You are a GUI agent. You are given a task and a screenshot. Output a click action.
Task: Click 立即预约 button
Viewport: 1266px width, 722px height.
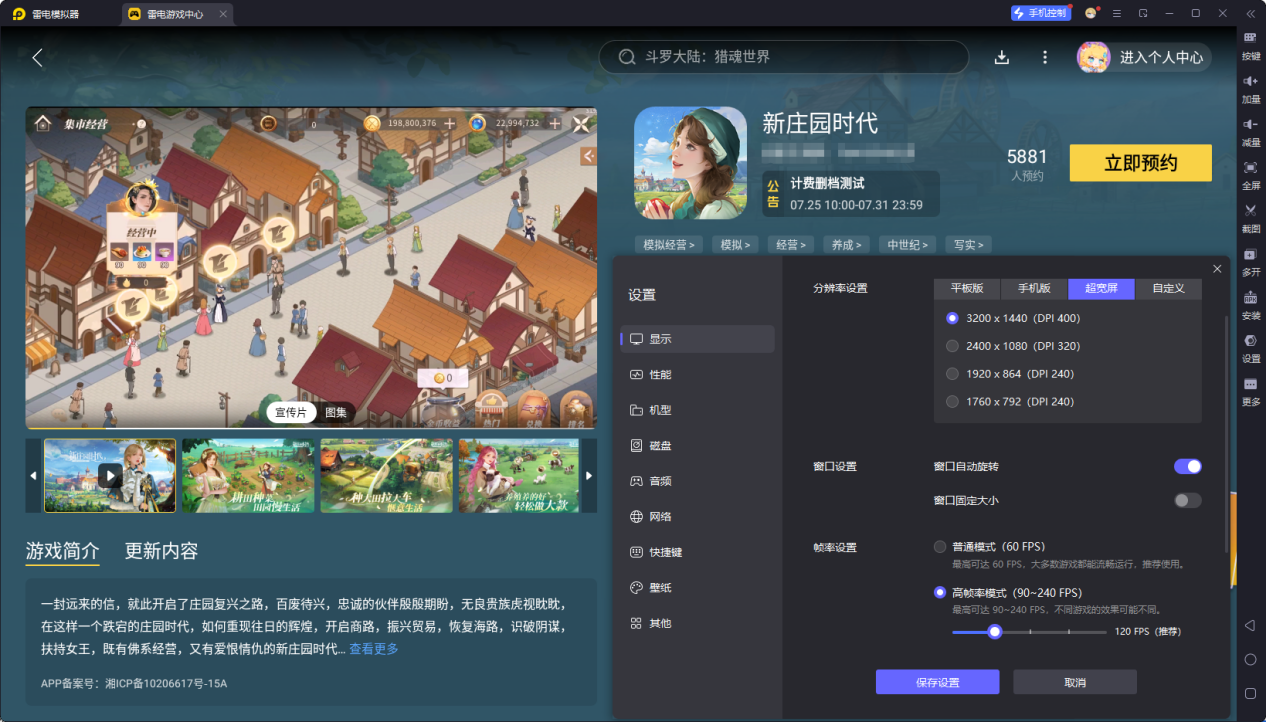click(x=1140, y=163)
